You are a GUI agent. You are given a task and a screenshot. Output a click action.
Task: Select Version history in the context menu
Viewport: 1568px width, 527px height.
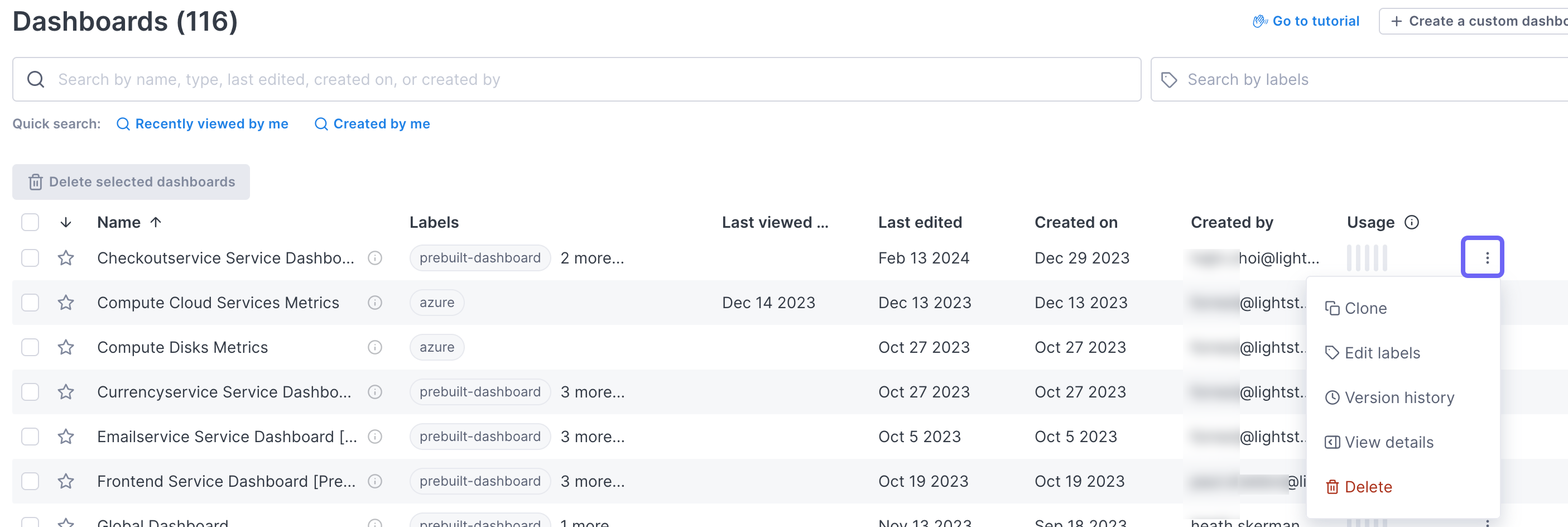click(1398, 398)
